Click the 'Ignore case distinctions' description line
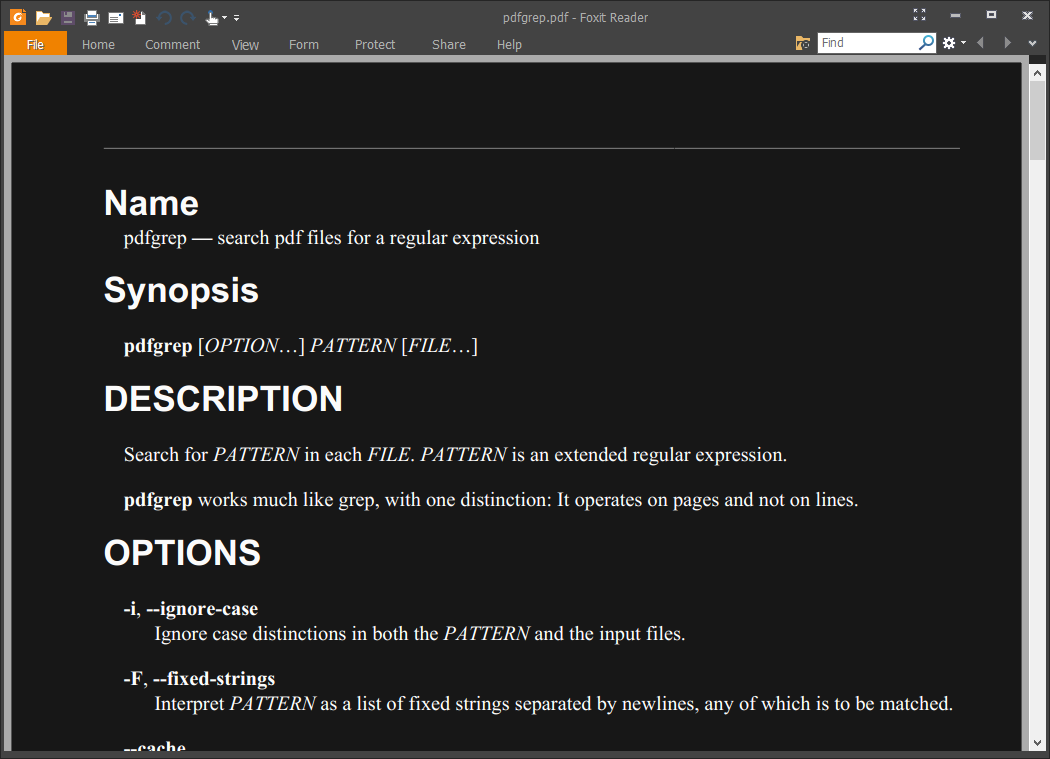Viewport: 1050px width, 759px height. [420, 634]
